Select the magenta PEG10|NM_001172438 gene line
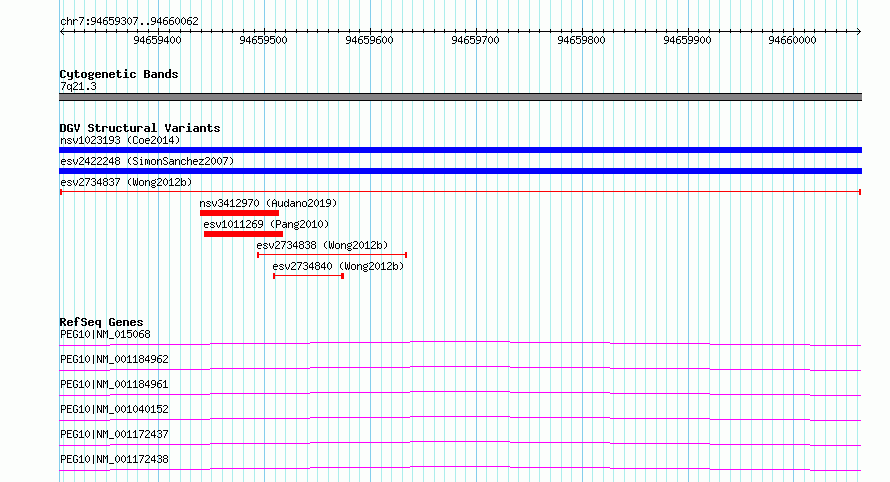 [x=460, y=468]
